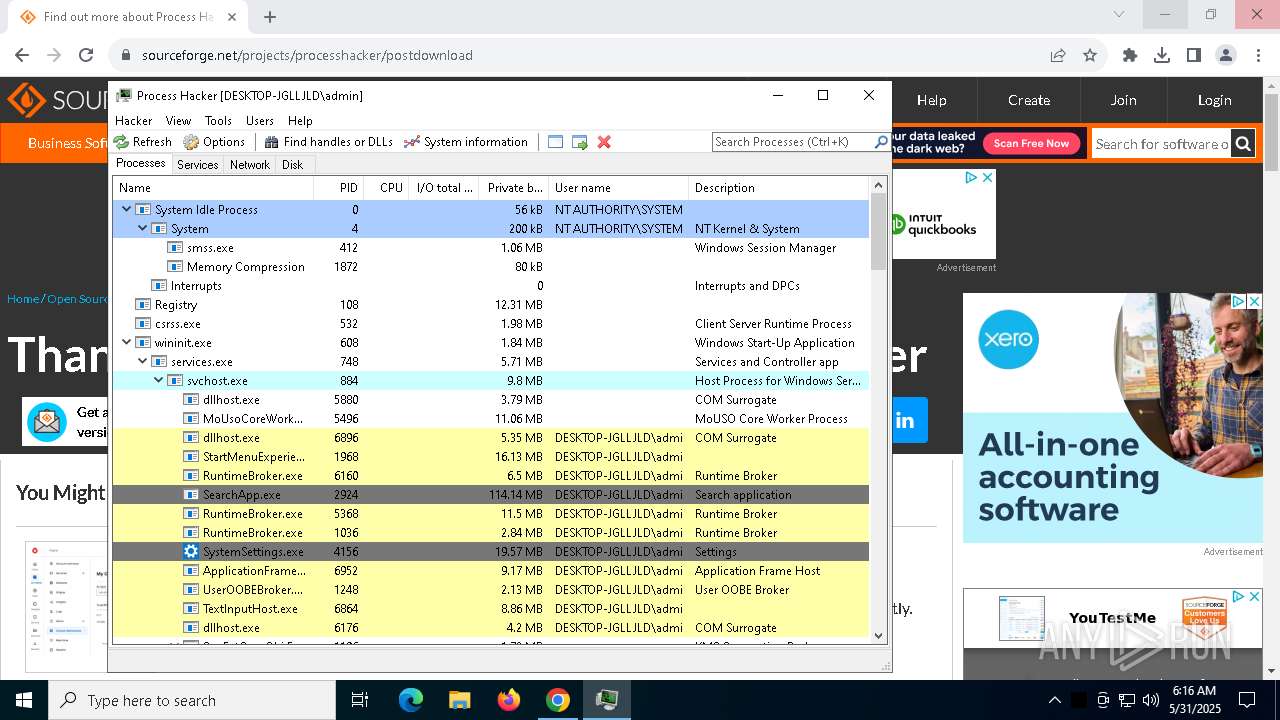Open the Tools menu
The image size is (1280, 720).
coord(218,120)
